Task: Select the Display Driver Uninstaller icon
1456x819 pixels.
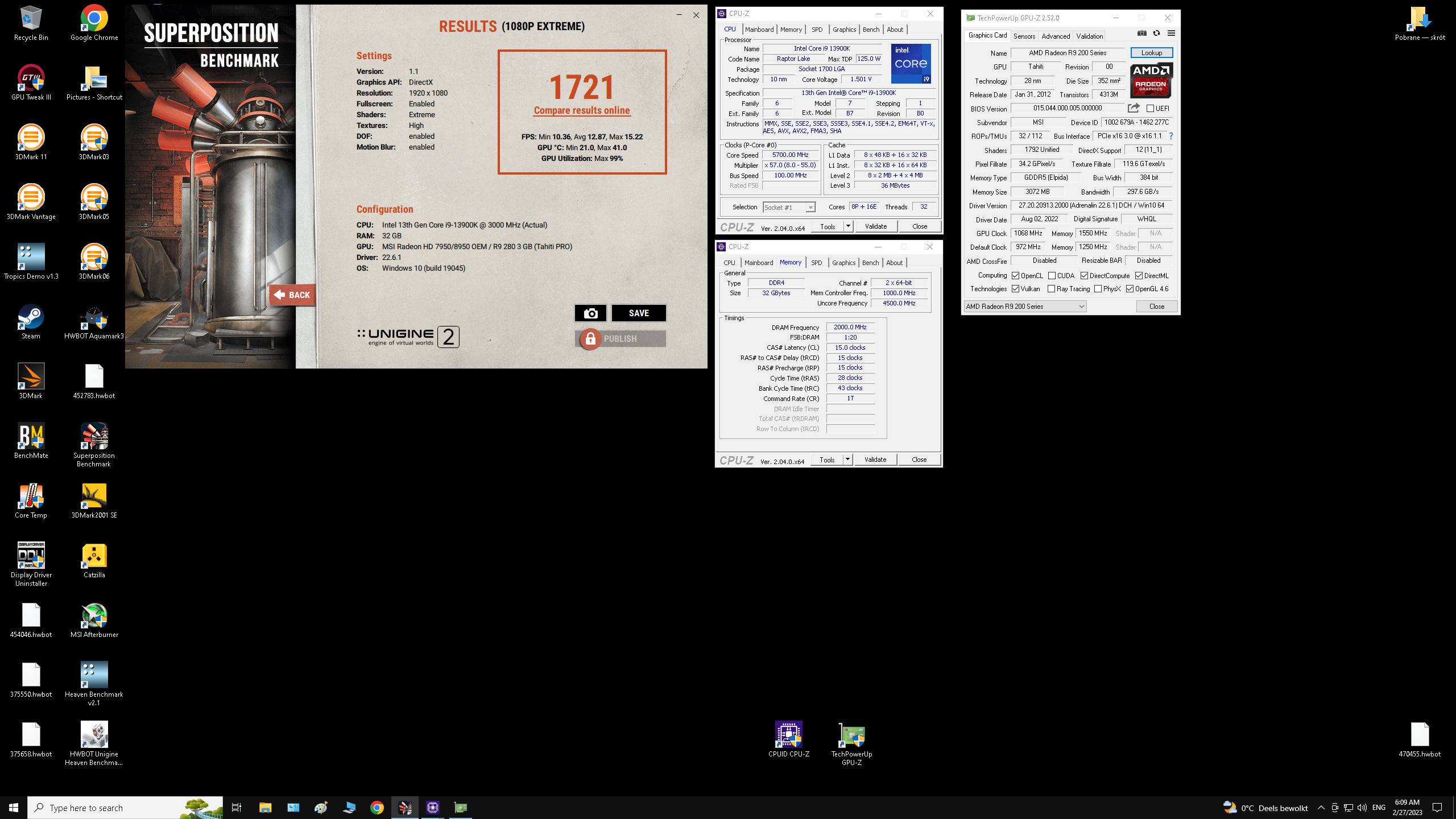Action: click(x=31, y=564)
